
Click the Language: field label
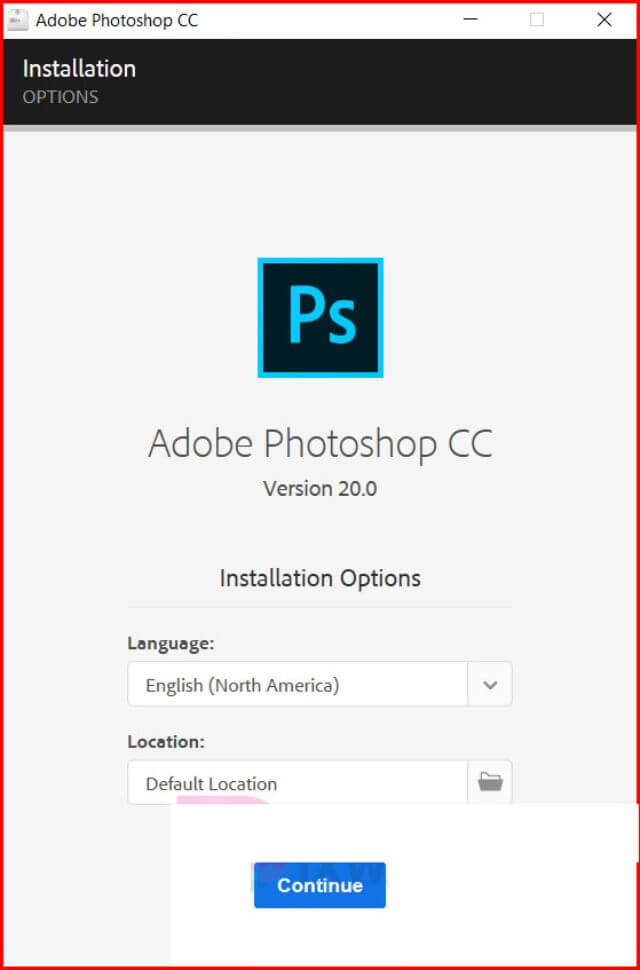(170, 643)
